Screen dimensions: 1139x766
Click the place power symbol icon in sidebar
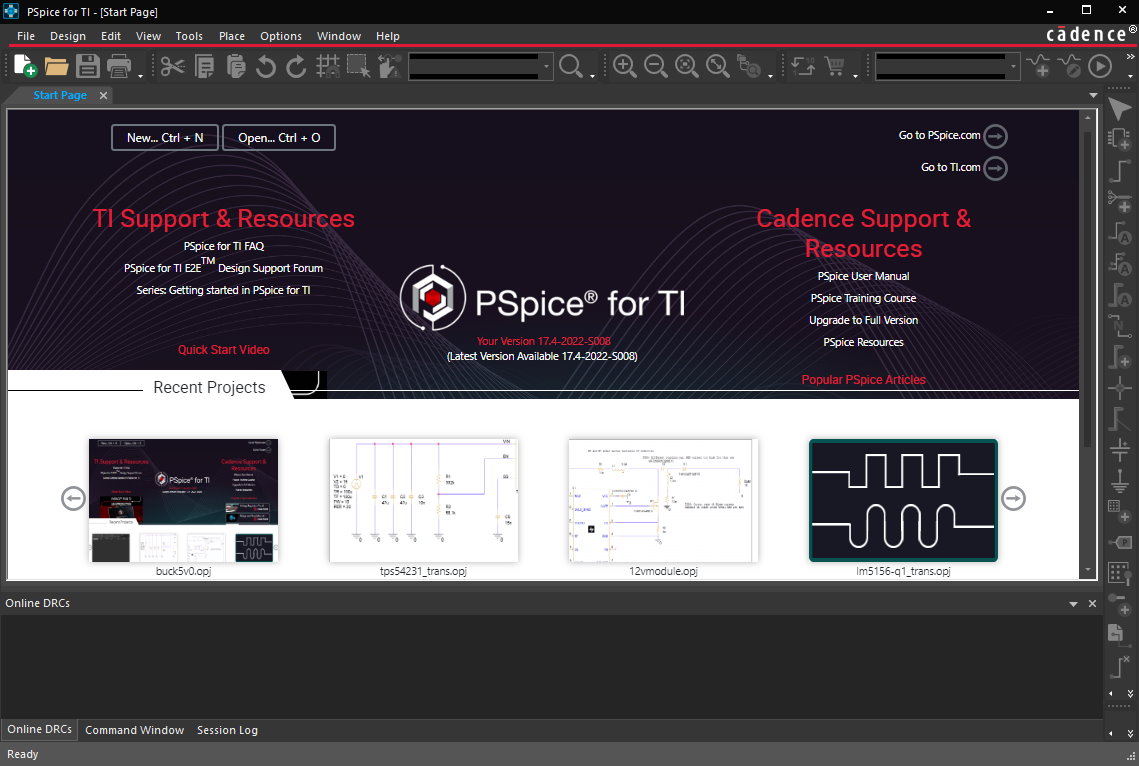(x=1120, y=449)
